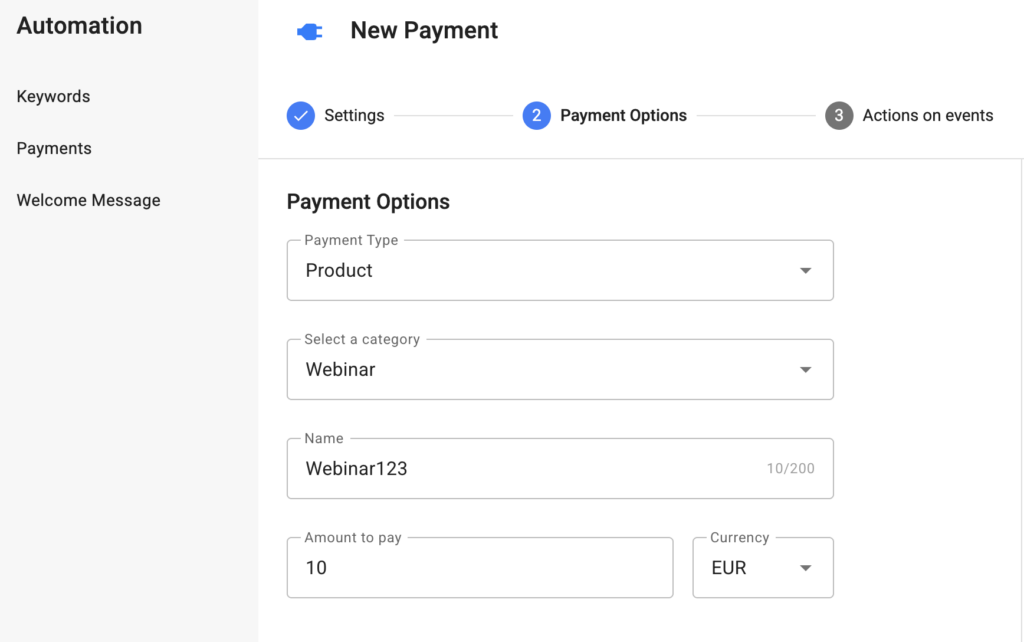Viewport: 1024px width, 642px height.
Task: Click the blue plug icon beside New Payment
Action: pyautogui.click(x=310, y=32)
